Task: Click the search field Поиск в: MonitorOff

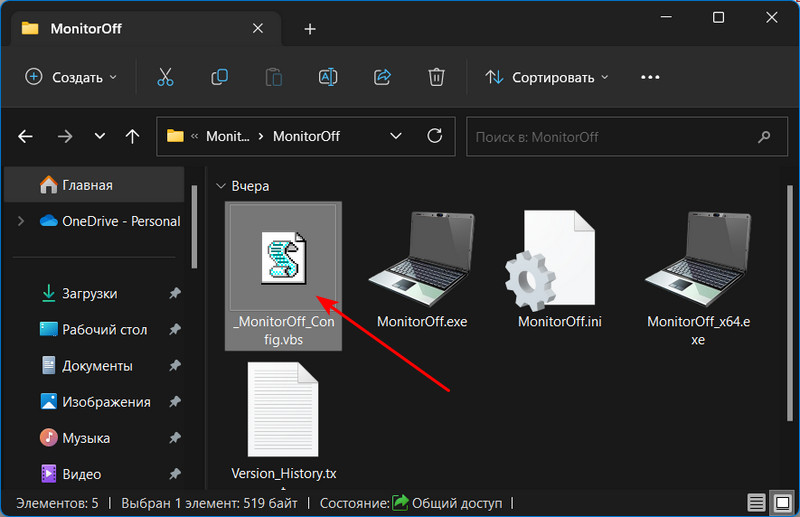Action: 610,136
